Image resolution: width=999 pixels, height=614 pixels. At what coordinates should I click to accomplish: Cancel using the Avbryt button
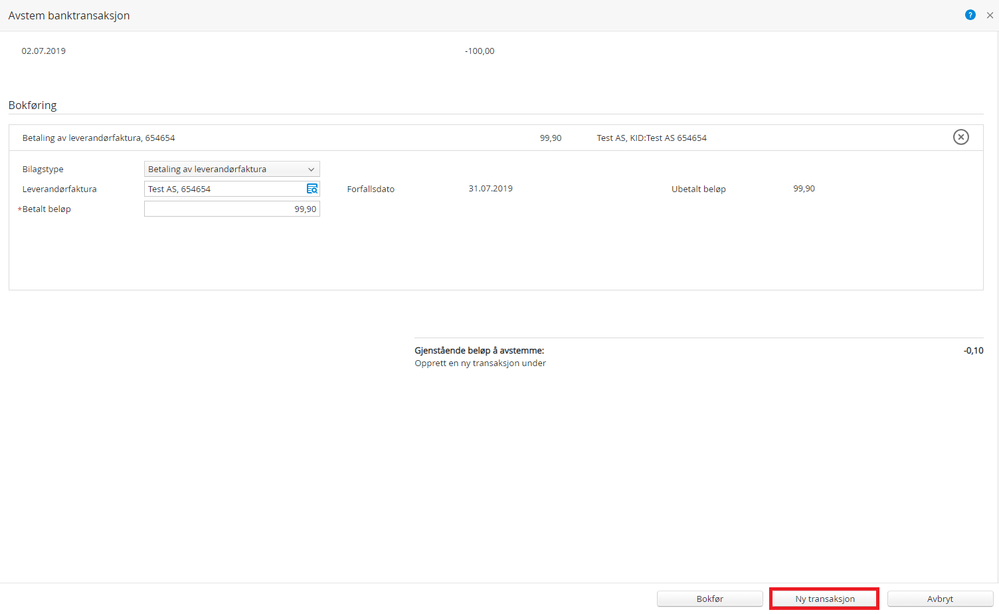[x=939, y=599]
